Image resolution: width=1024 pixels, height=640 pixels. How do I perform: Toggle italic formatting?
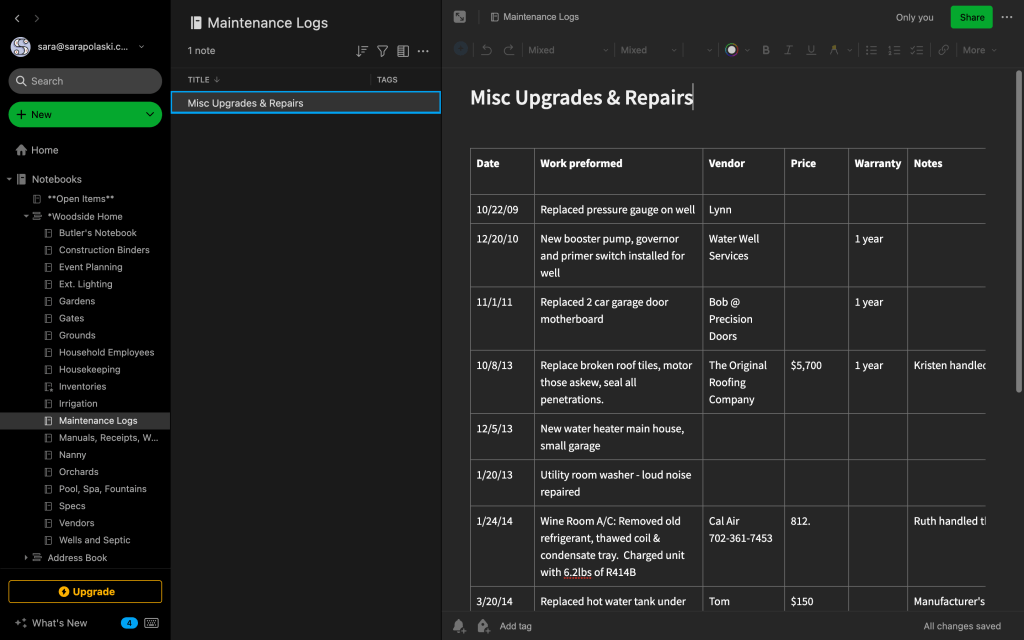(788, 50)
